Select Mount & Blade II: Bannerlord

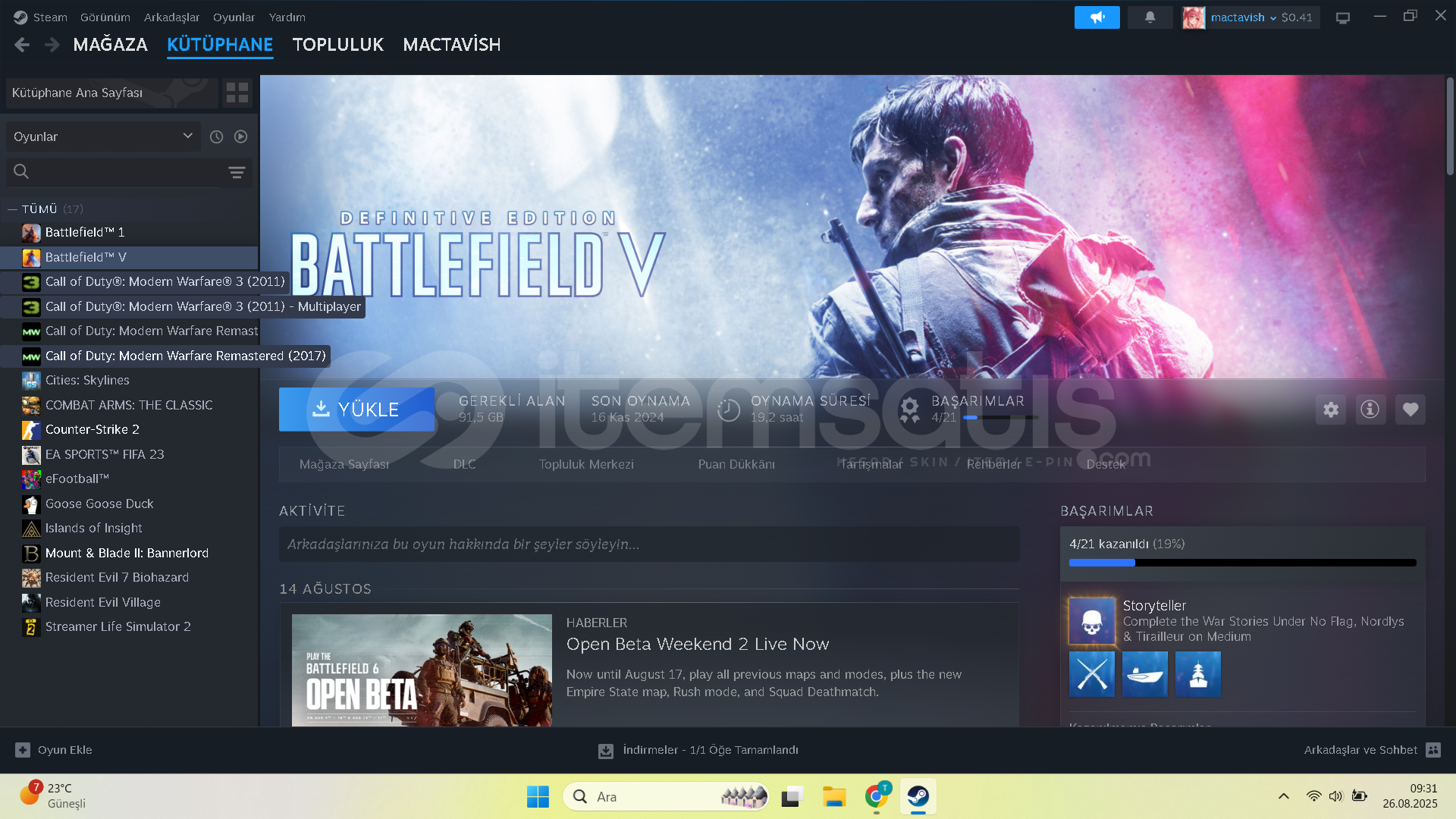click(129, 553)
